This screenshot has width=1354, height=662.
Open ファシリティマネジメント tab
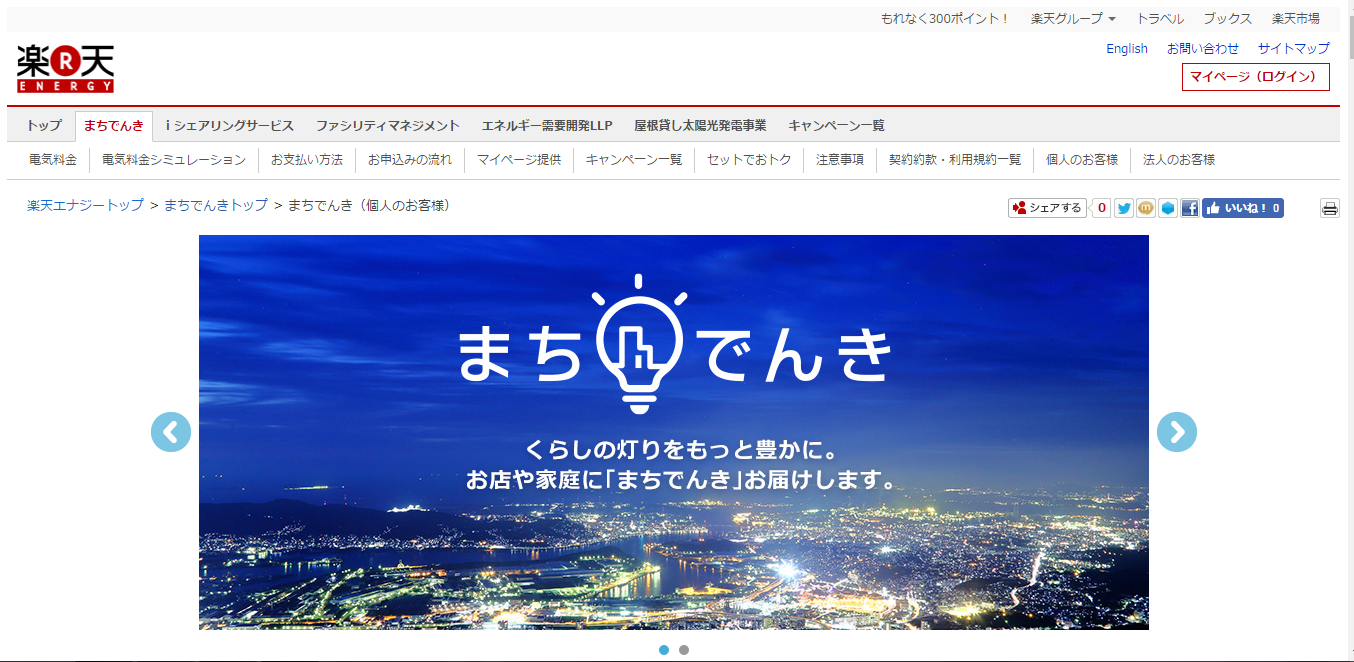388,126
